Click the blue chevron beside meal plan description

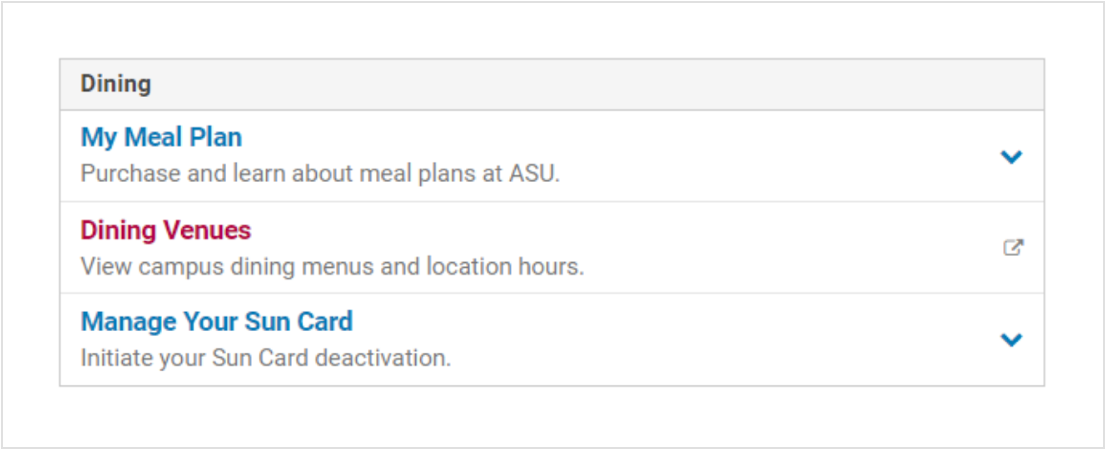pos(1011,157)
